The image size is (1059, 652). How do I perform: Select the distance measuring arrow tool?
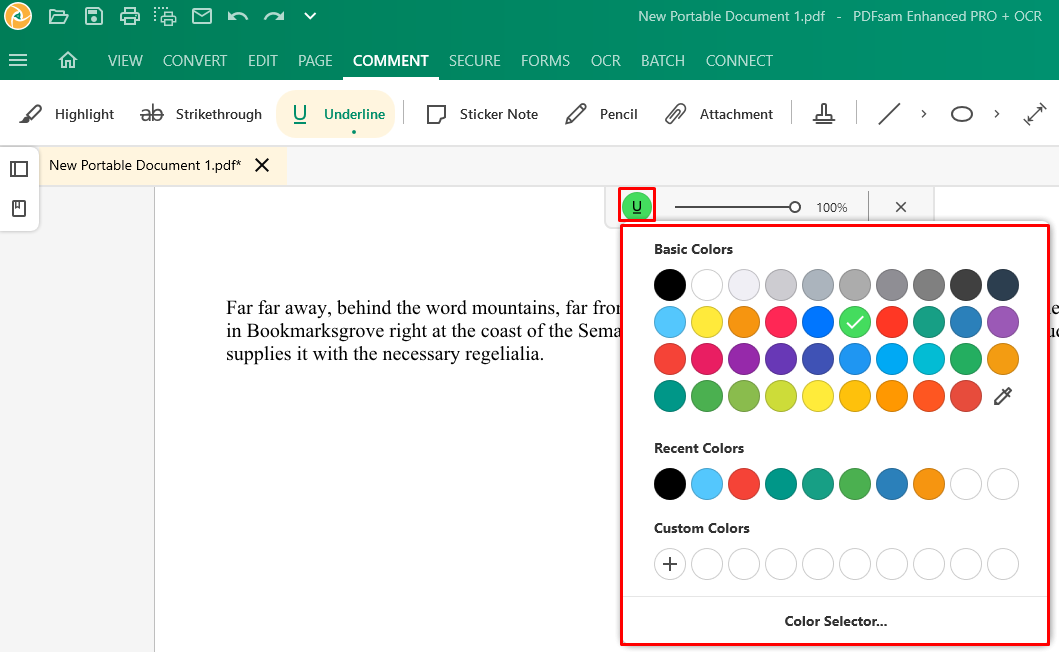point(1035,114)
